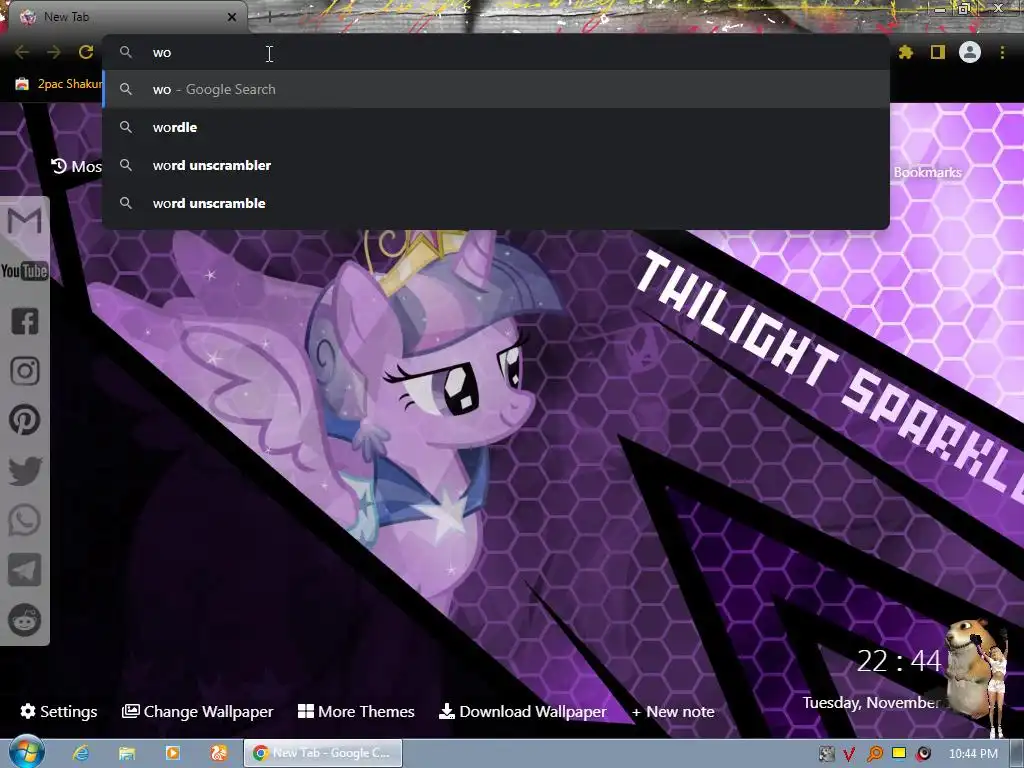
Task: Open the Chrome three-dot menu
Action: click(1002, 52)
